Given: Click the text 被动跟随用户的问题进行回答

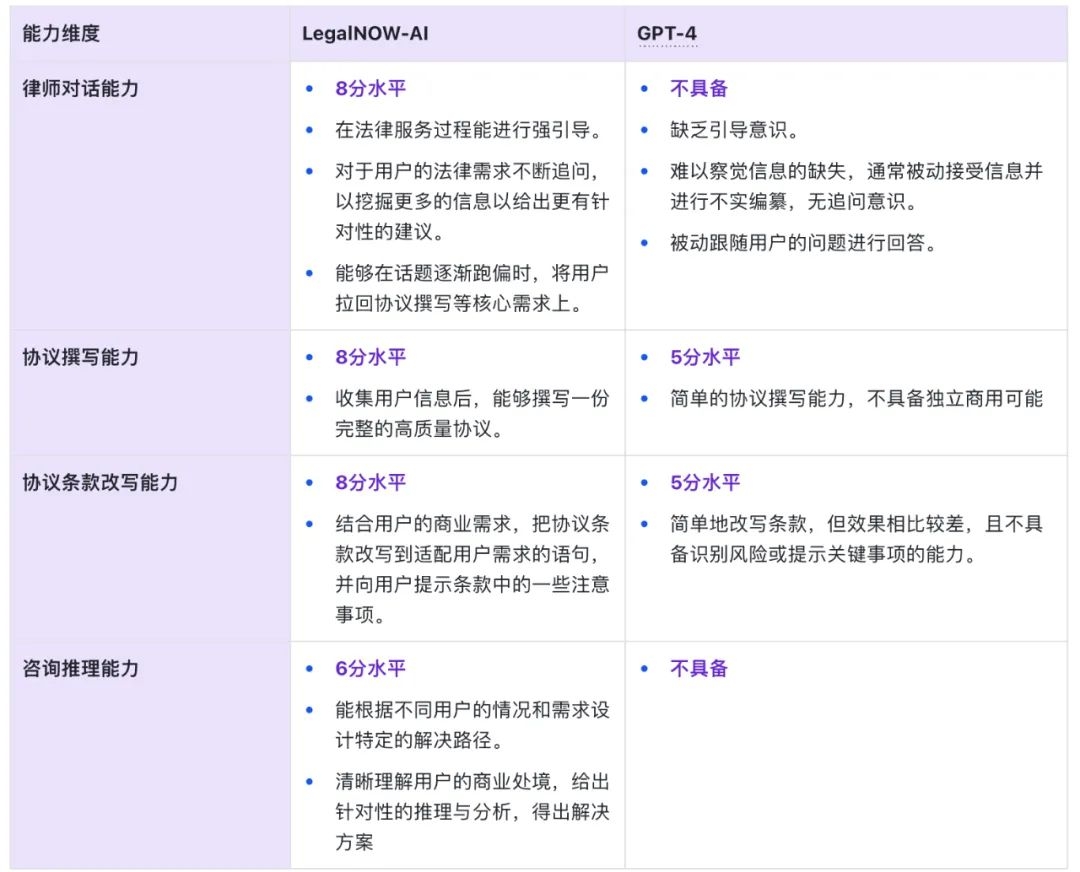Looking at the screenshot, I should point(798,242).
